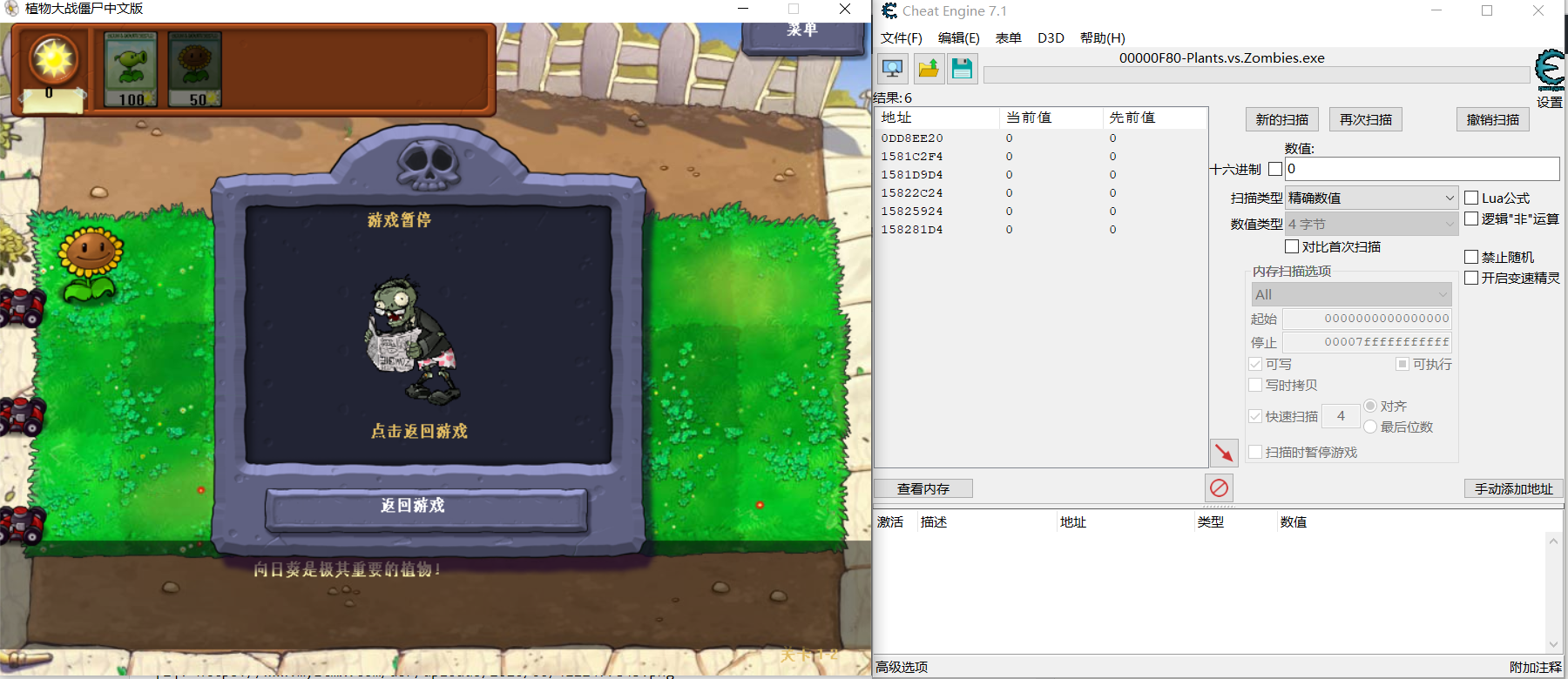Screen dimensions: 1568x679
Task: Click the Add Address Manually button
Action: point(1513,488)
